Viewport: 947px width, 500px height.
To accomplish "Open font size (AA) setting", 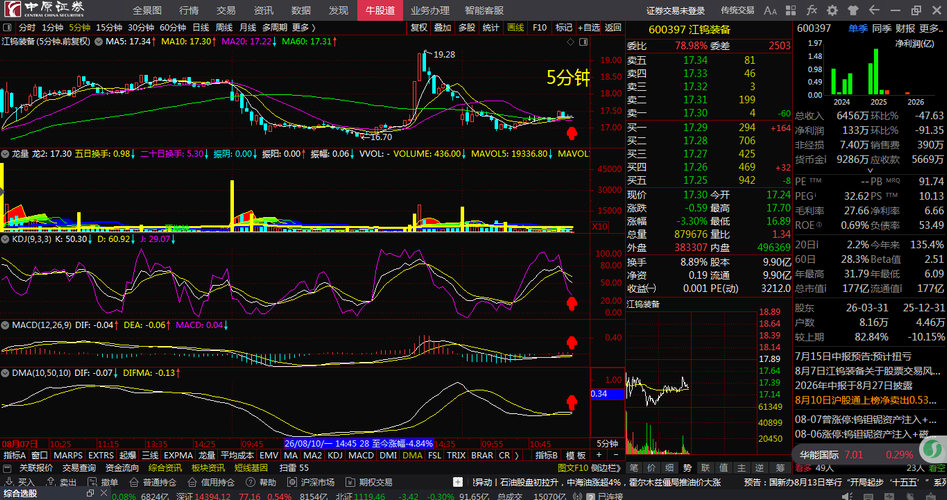I will pos(770,10).
